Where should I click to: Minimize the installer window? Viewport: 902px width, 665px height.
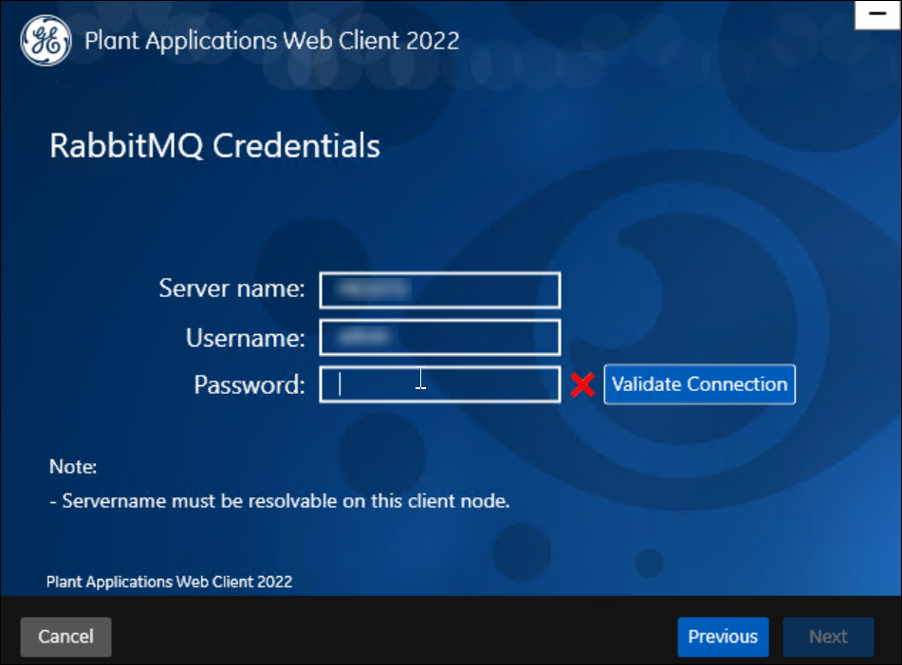click(x=878, y=14)
